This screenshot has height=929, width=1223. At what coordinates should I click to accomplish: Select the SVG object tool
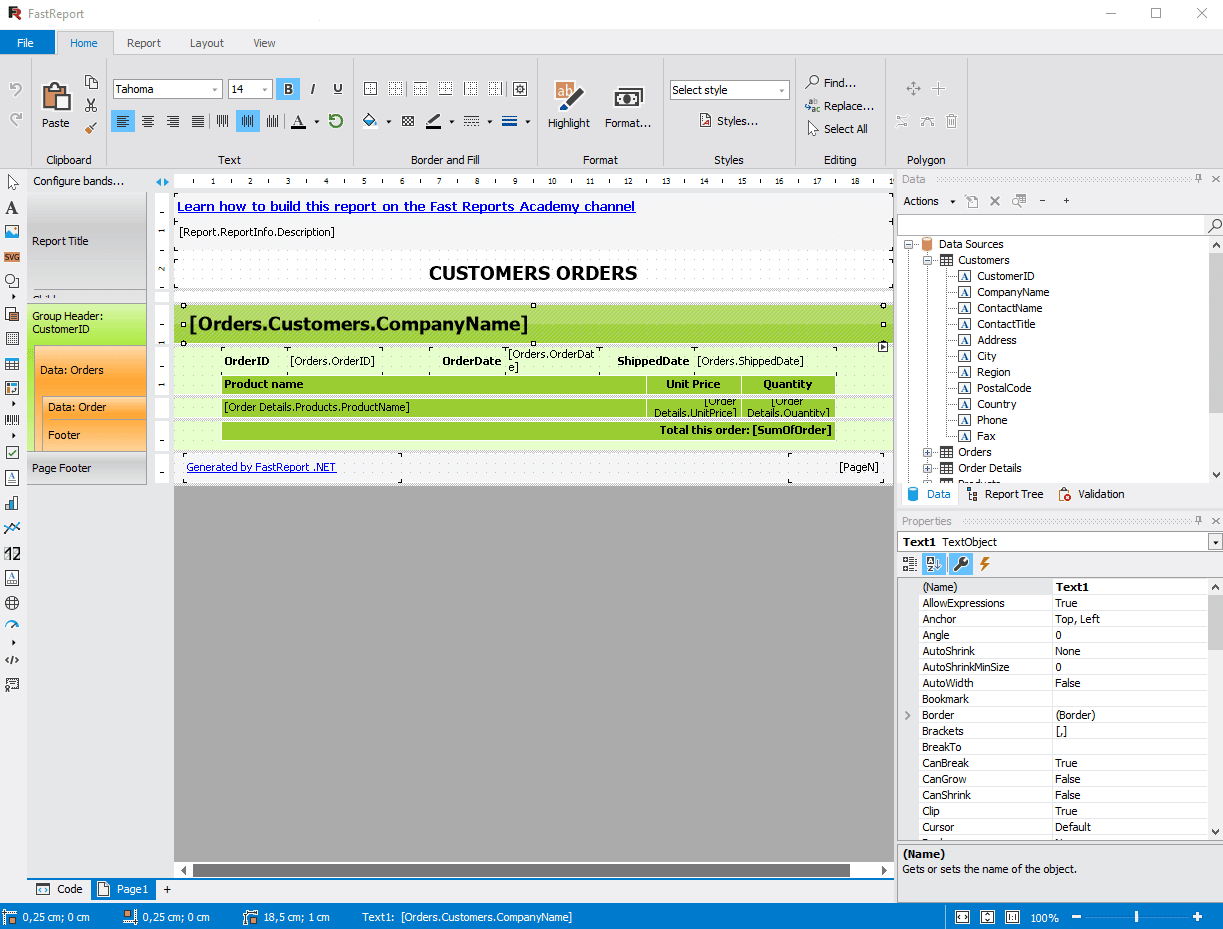click(12, 257)
